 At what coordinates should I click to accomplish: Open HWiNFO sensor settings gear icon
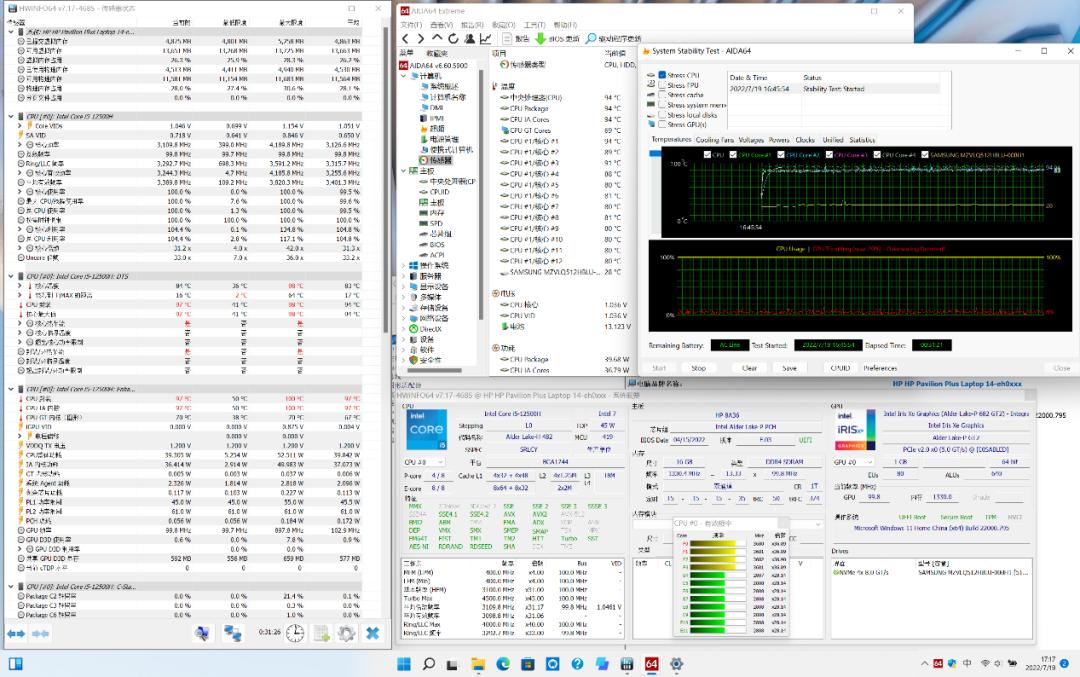pos(347,633)
